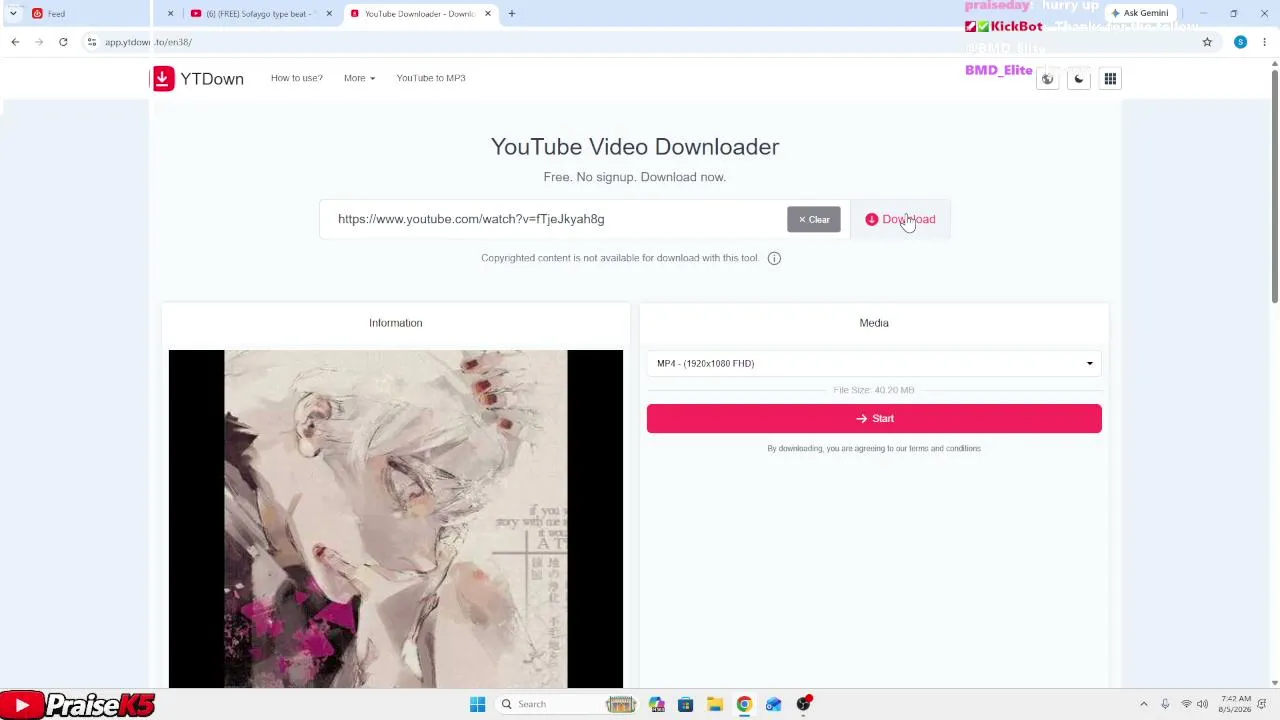The height and width of the screenshot is (720, 1280).
Task: Open Outlook from the taskbar
Action: tap(773, 704)
